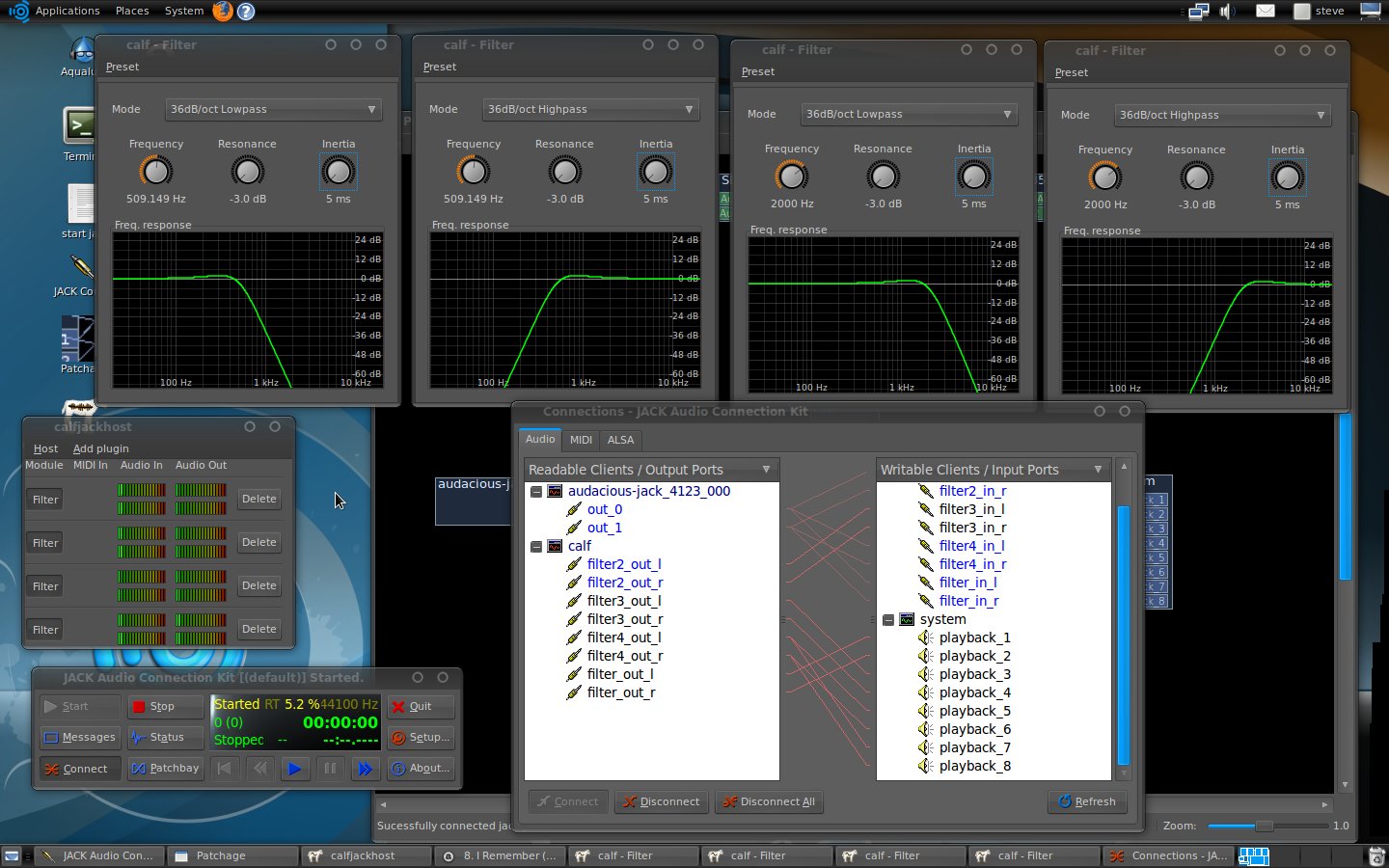1389x868 pixels.
Task: Open the help icon in top panel
Action: pyautogui.click(x=246, y=11)
